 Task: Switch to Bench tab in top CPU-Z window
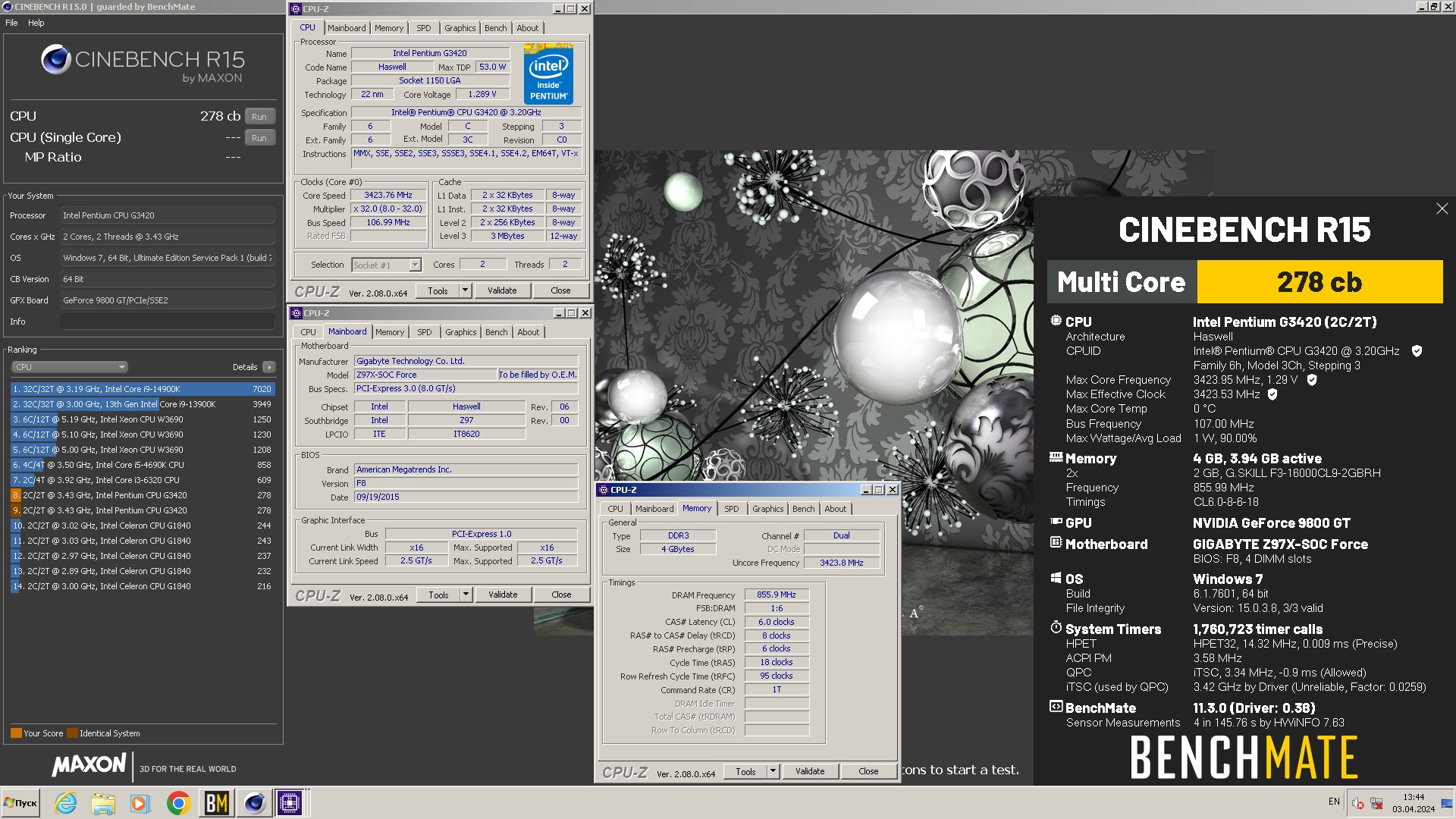(495, 28)
